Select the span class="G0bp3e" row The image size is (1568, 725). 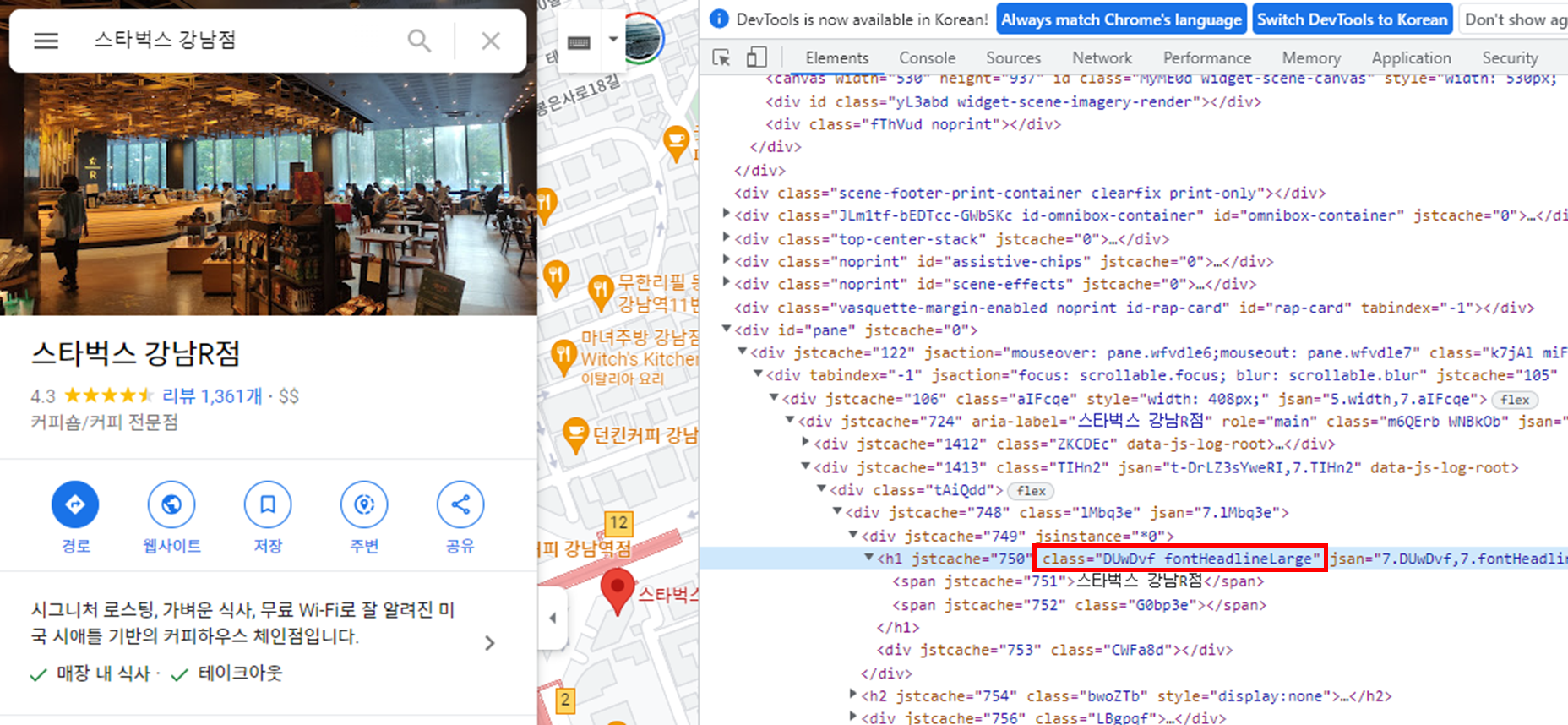pyautogui.click(x=1079, y=605)
